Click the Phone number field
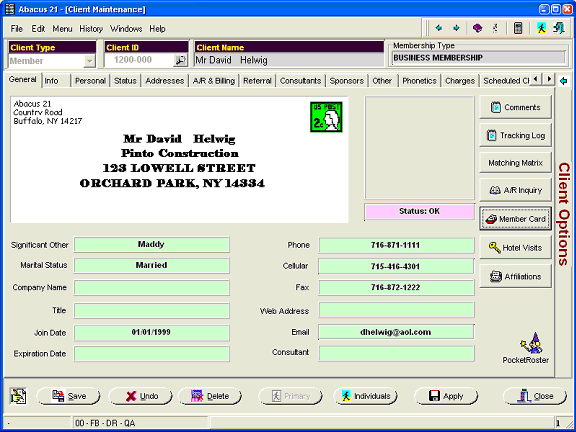This screenshot has height=432, width=576. point(396,245)
